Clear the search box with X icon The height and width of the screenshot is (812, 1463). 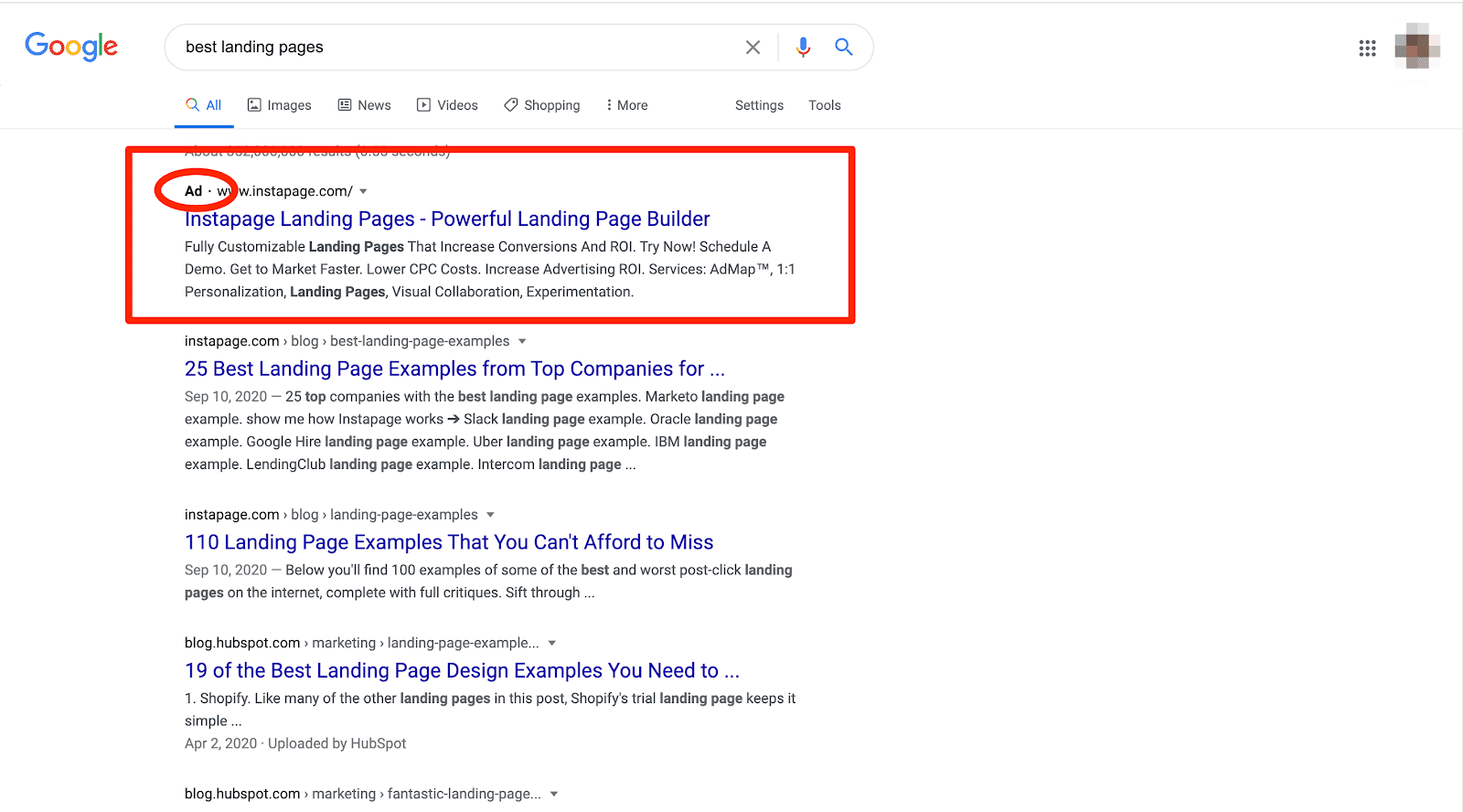[x=753, y=47]
